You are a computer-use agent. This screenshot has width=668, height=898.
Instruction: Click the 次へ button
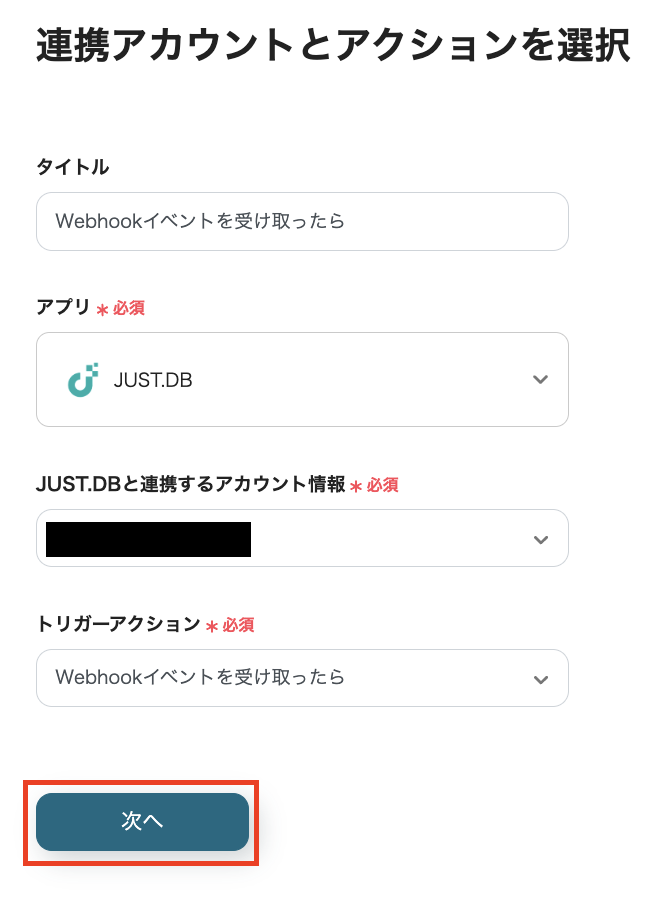point(142,822)
